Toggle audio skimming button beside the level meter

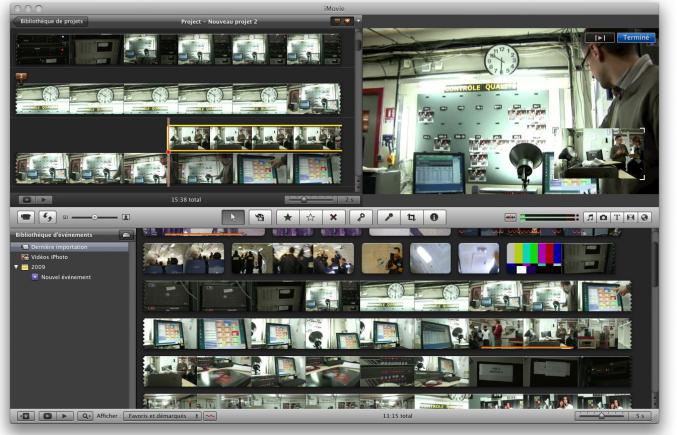(x=510, y=218)
